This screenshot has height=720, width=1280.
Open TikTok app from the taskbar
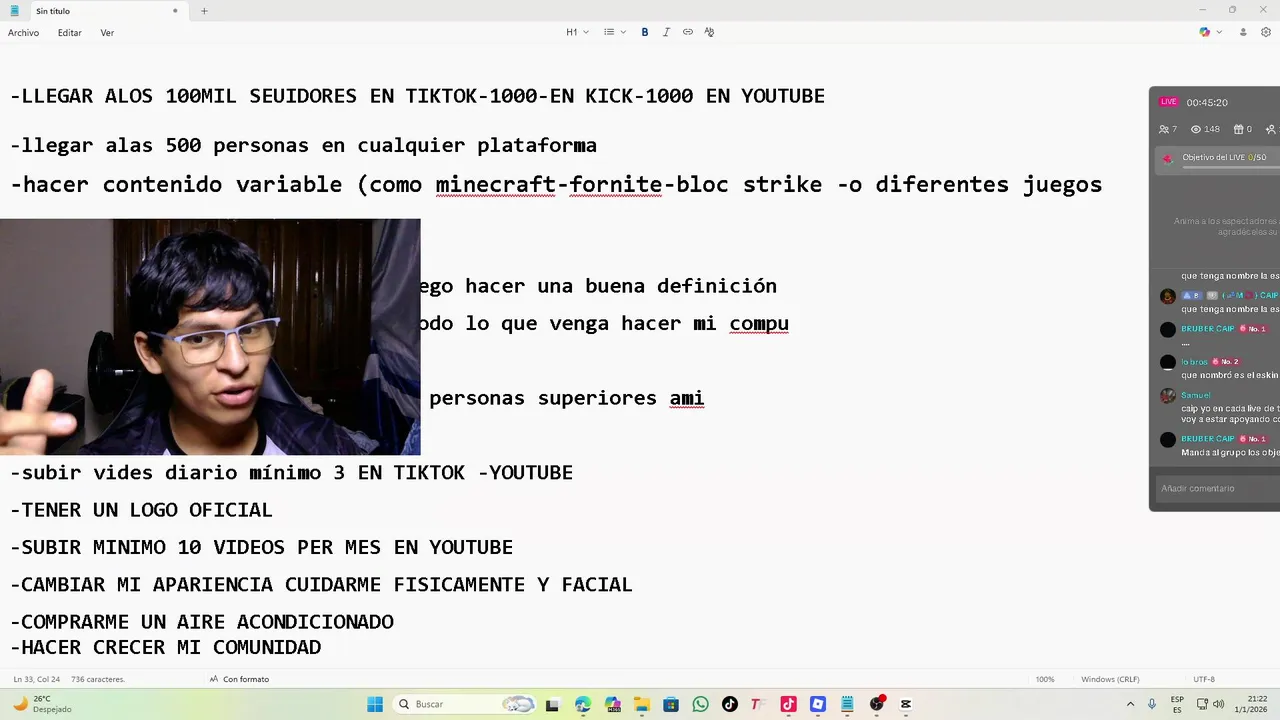[729, 704]
